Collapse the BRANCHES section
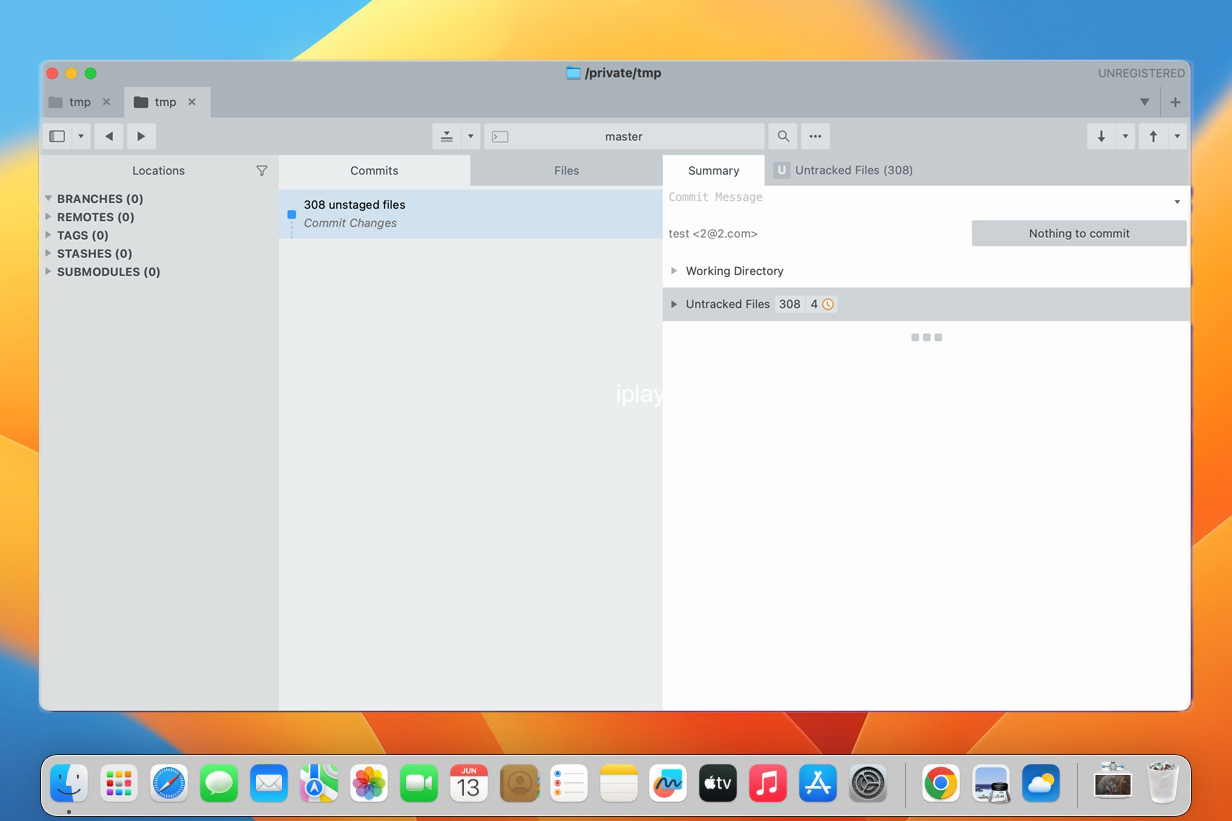Screen dimensions: 1232x821 click(x=48, y=198)
